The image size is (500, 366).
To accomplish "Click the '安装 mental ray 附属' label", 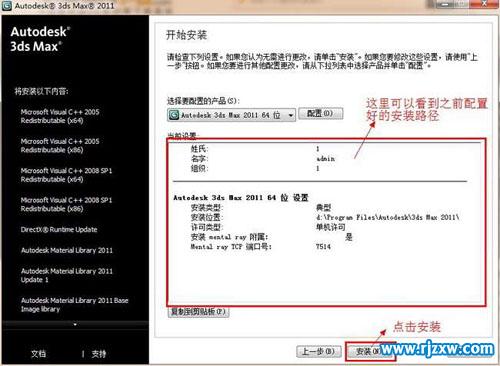I will tap(229, 237).
